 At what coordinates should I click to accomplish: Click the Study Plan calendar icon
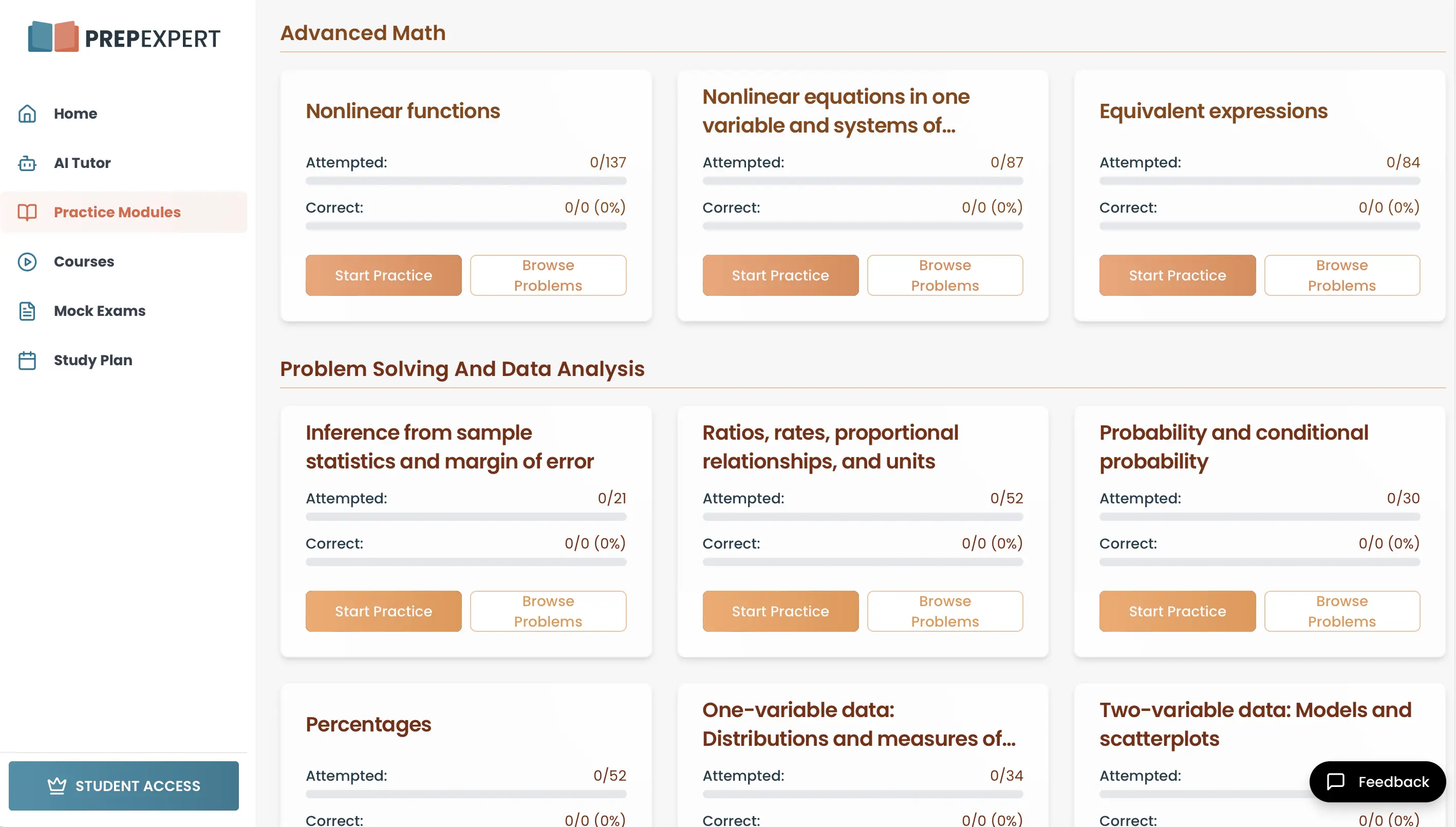tap(27, 361)
